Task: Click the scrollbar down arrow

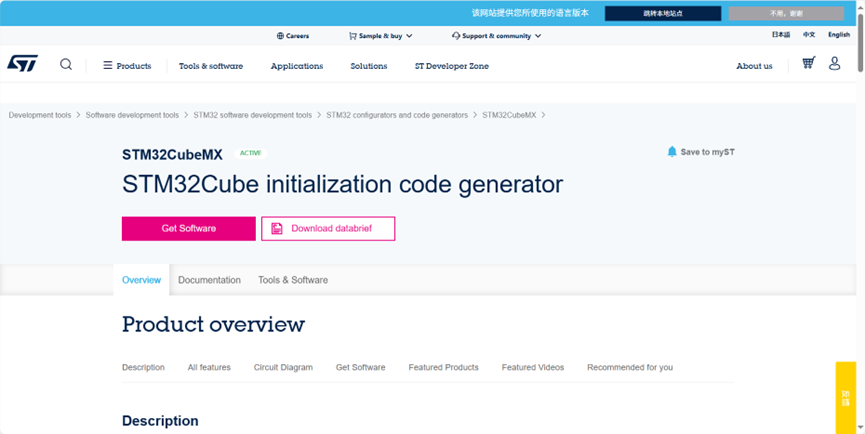Action: pos(861,428)
